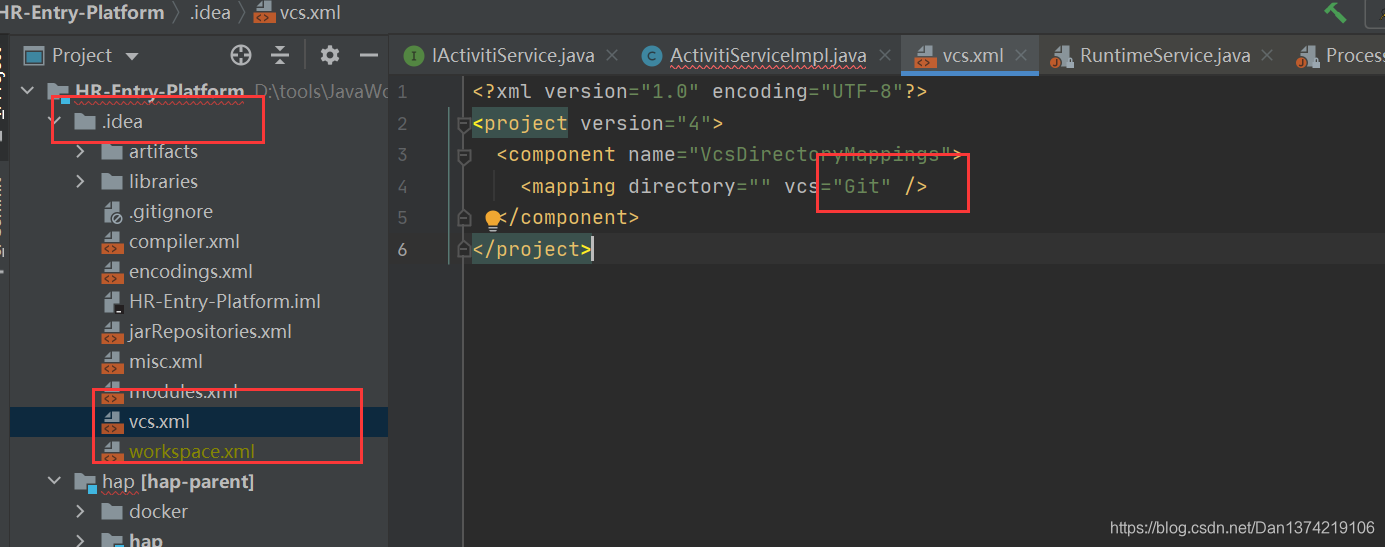The image size is (1385, 547).
Task: Select workspace.xml file
Action: 192,452
